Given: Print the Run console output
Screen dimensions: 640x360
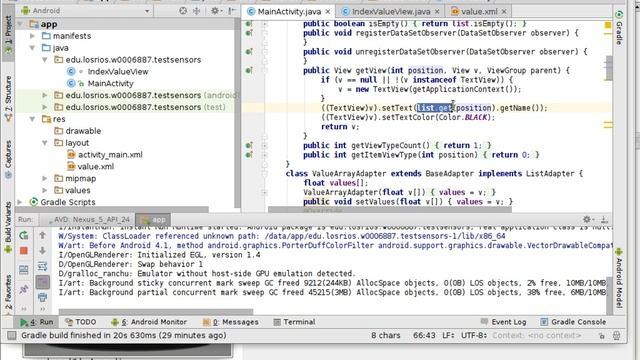Looking at the screenshot, I should pyautogui.click(x=42, y=297).
